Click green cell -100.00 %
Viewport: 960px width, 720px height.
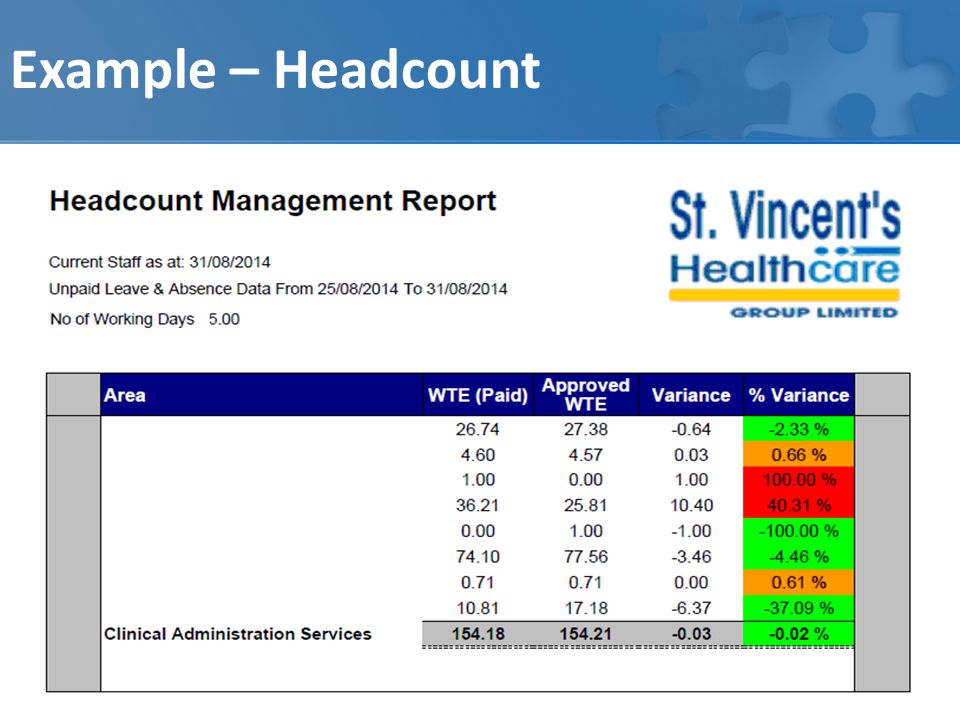(x=798, y=531)
